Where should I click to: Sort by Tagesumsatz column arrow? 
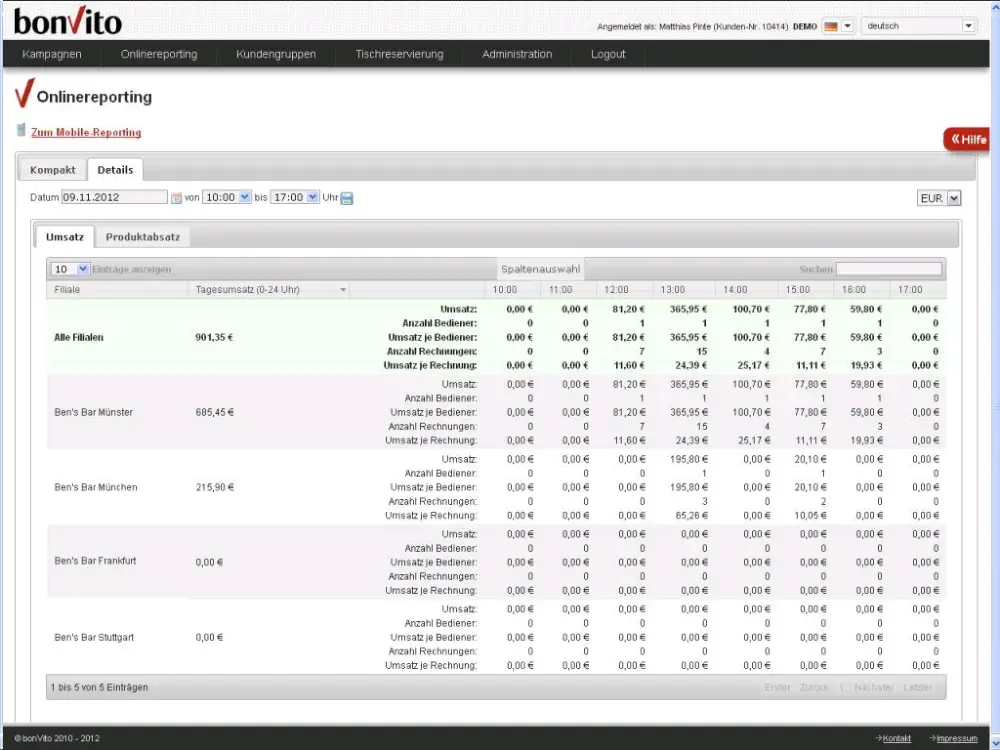click(x=343, y=290)
